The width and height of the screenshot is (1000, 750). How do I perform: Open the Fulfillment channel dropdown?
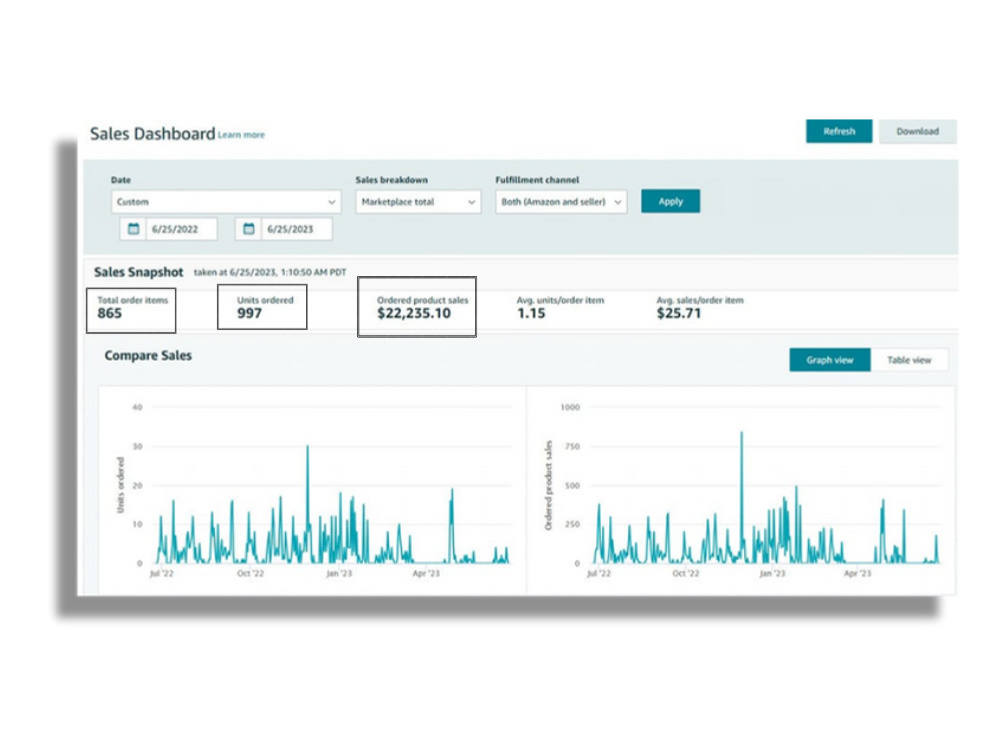click(561, 202)
